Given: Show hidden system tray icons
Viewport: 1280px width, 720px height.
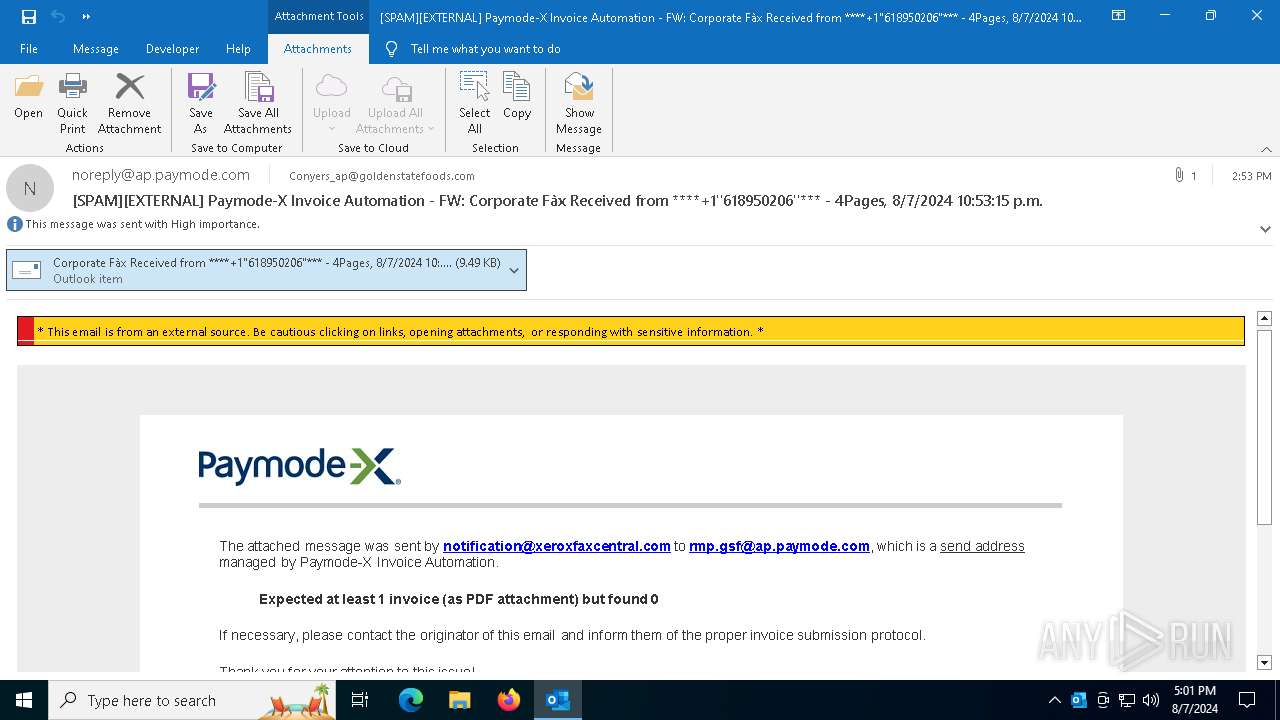Looking at the screenshot, I should (1054, 700).
